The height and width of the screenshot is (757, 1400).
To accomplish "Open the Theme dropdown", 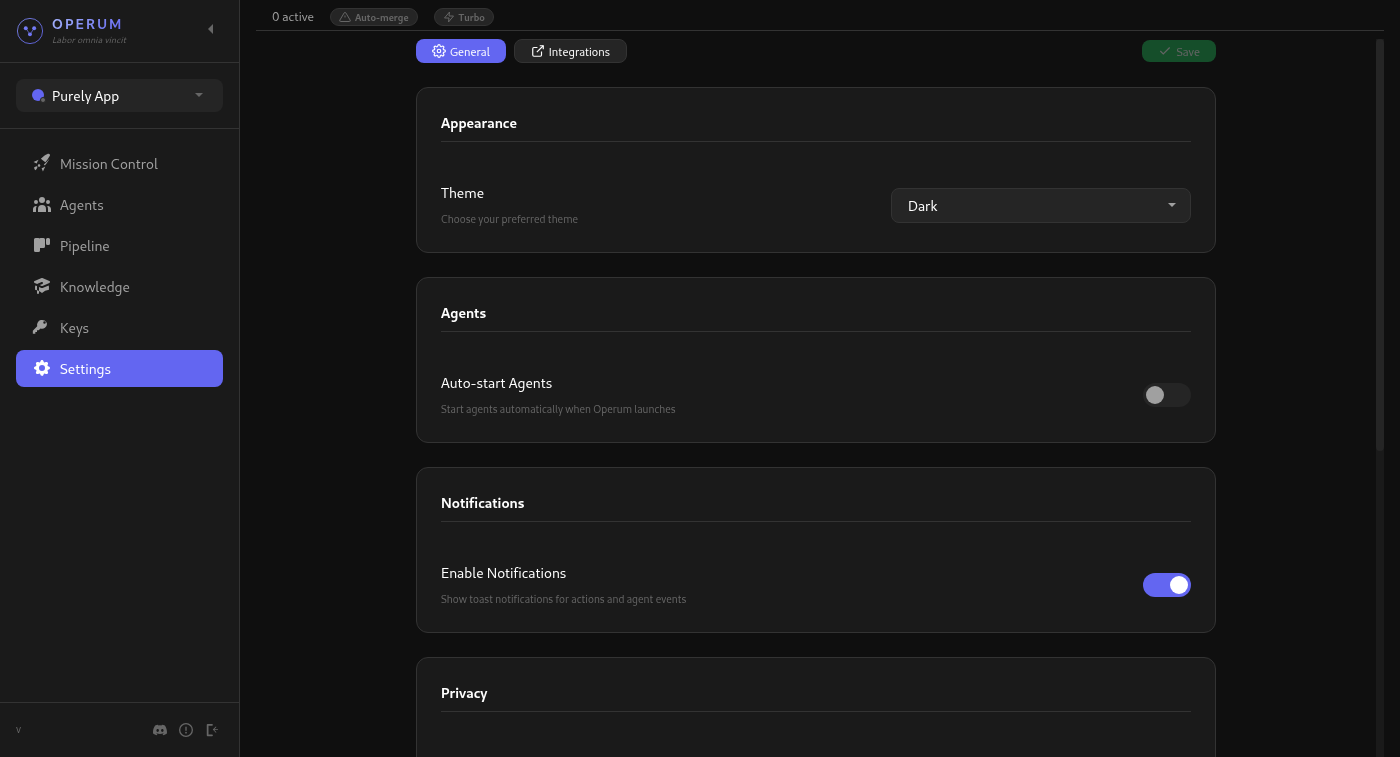I will tap(1040, 205).
